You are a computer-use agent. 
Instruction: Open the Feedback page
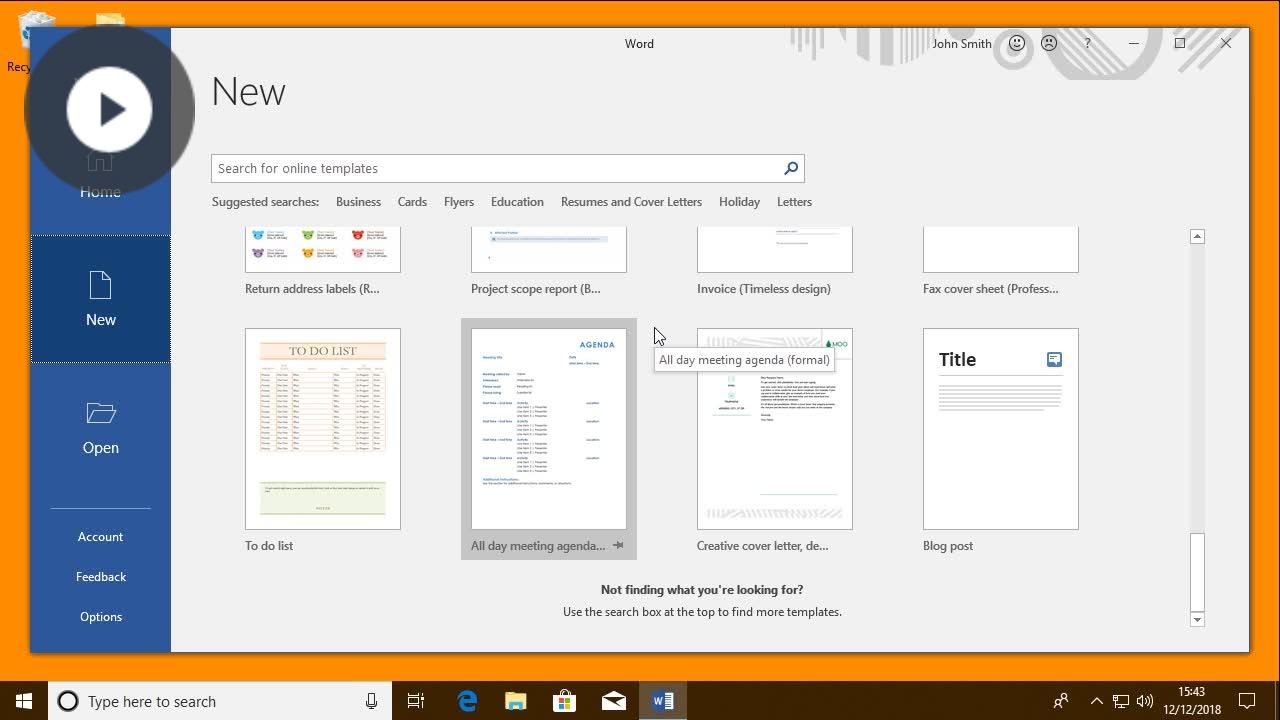(100, 576)
